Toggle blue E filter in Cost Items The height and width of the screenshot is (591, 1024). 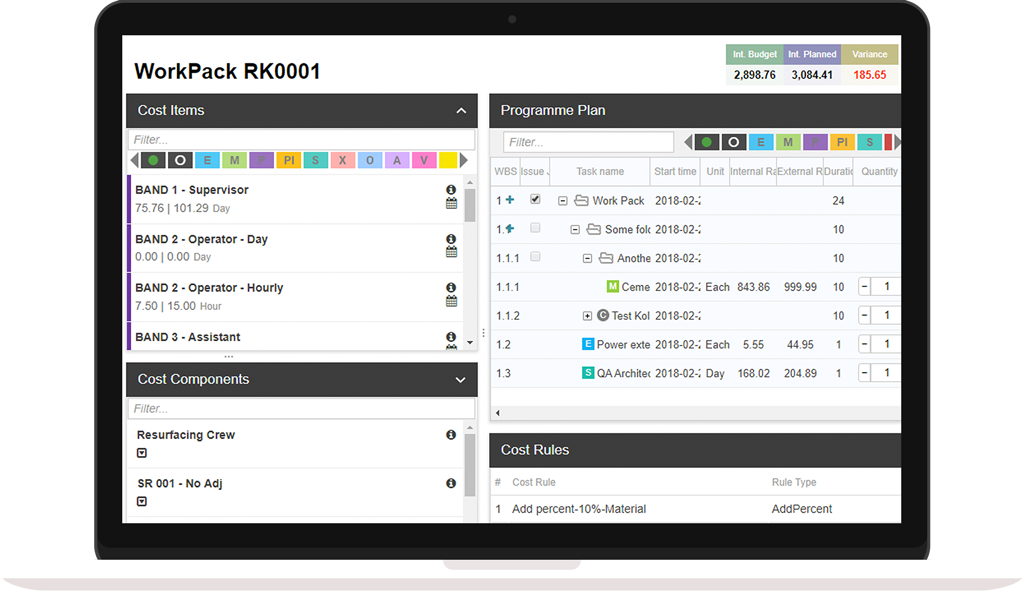coord(207,160)
